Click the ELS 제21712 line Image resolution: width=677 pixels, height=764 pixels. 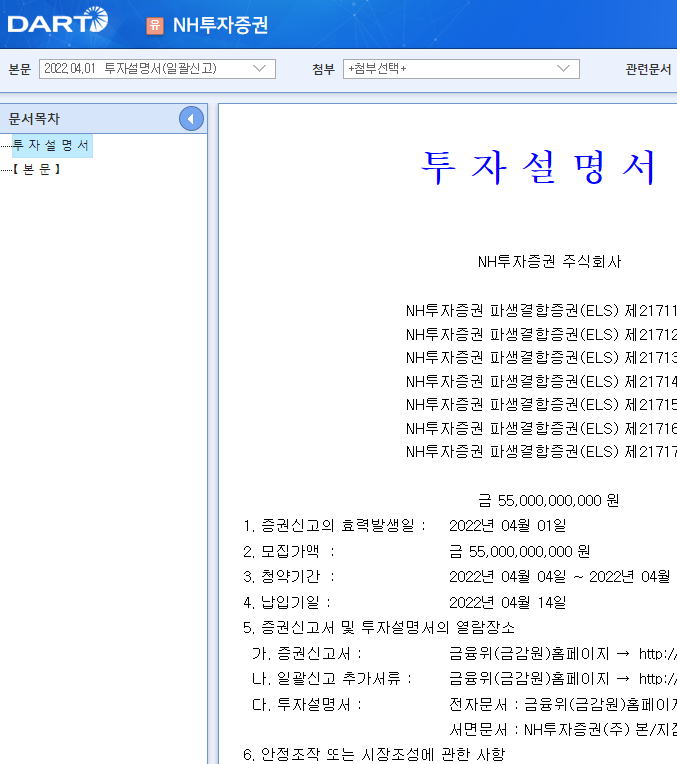point(541,334)
